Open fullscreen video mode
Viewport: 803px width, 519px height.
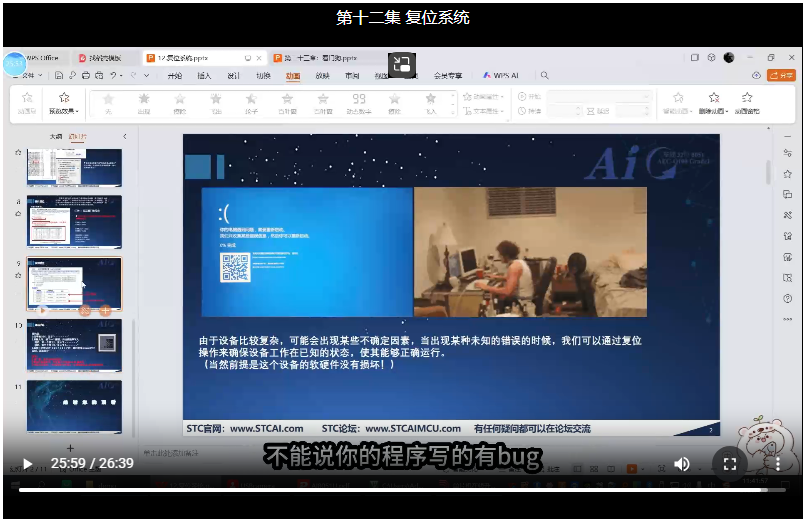(x=729, y=464)
